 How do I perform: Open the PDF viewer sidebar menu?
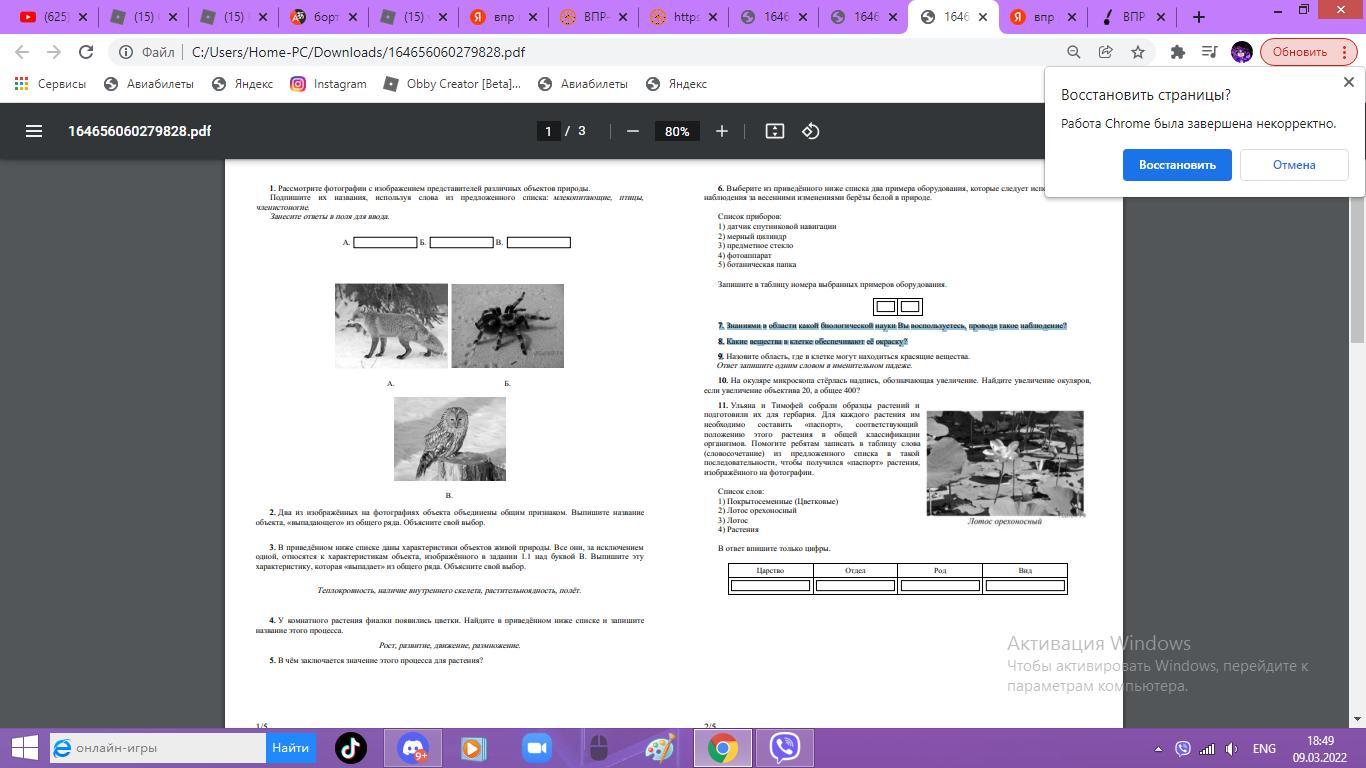point(34,131)
